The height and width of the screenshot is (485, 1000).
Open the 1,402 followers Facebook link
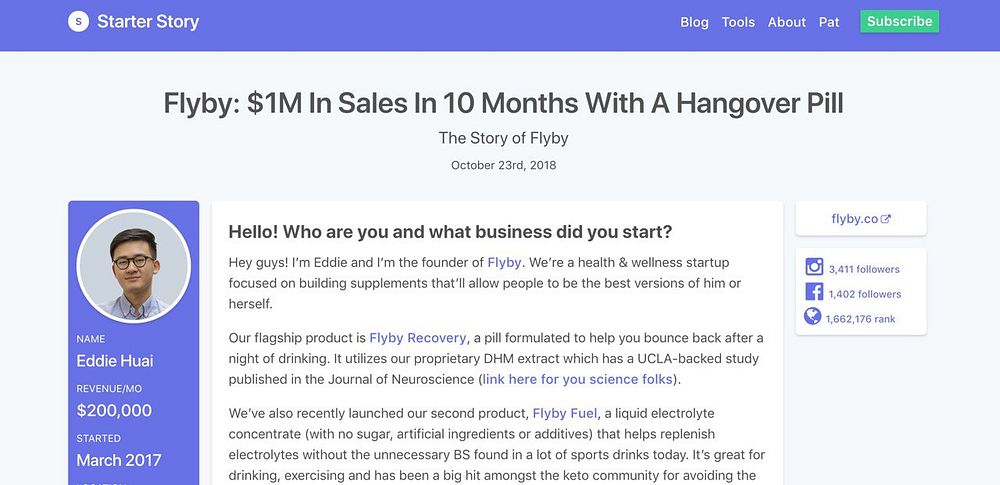(x=865, y=294)
